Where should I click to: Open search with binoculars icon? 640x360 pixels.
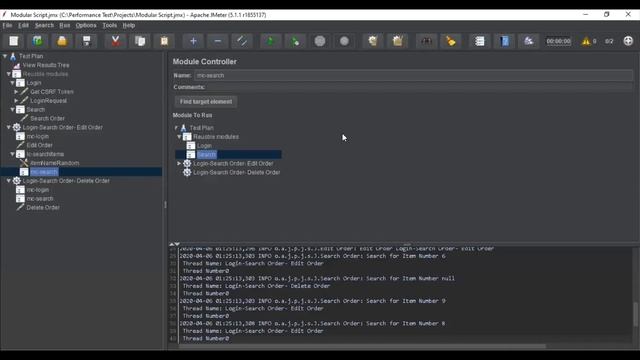point(426,41)
